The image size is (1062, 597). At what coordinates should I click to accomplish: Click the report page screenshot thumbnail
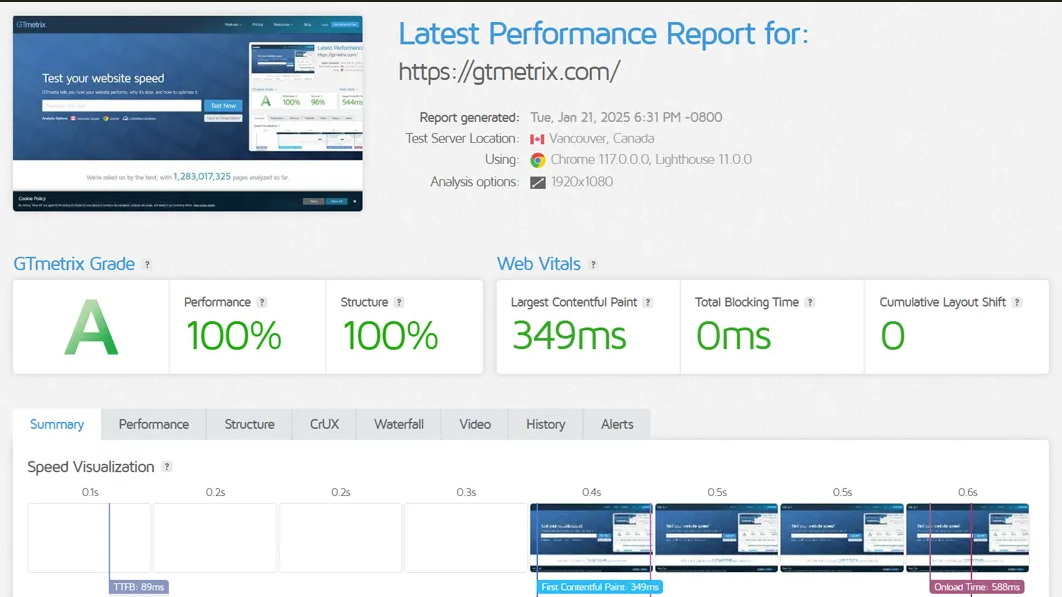(x=188, y=113)
